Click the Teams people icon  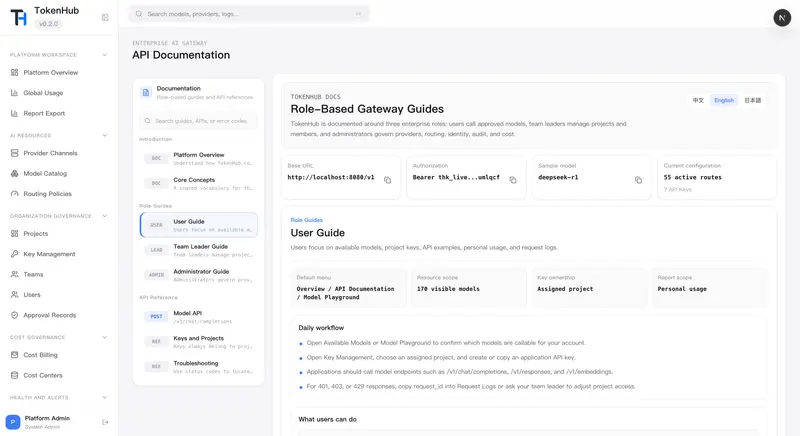click(x=14, y=274)
